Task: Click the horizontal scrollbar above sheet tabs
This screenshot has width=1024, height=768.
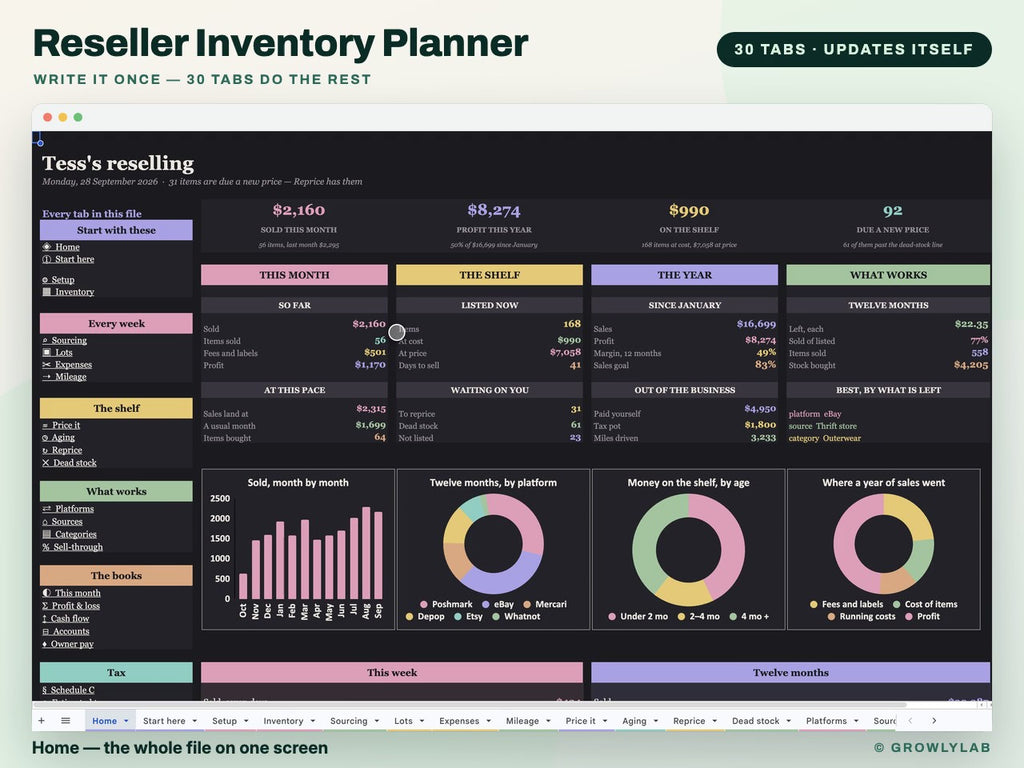Action: (470, 705)
